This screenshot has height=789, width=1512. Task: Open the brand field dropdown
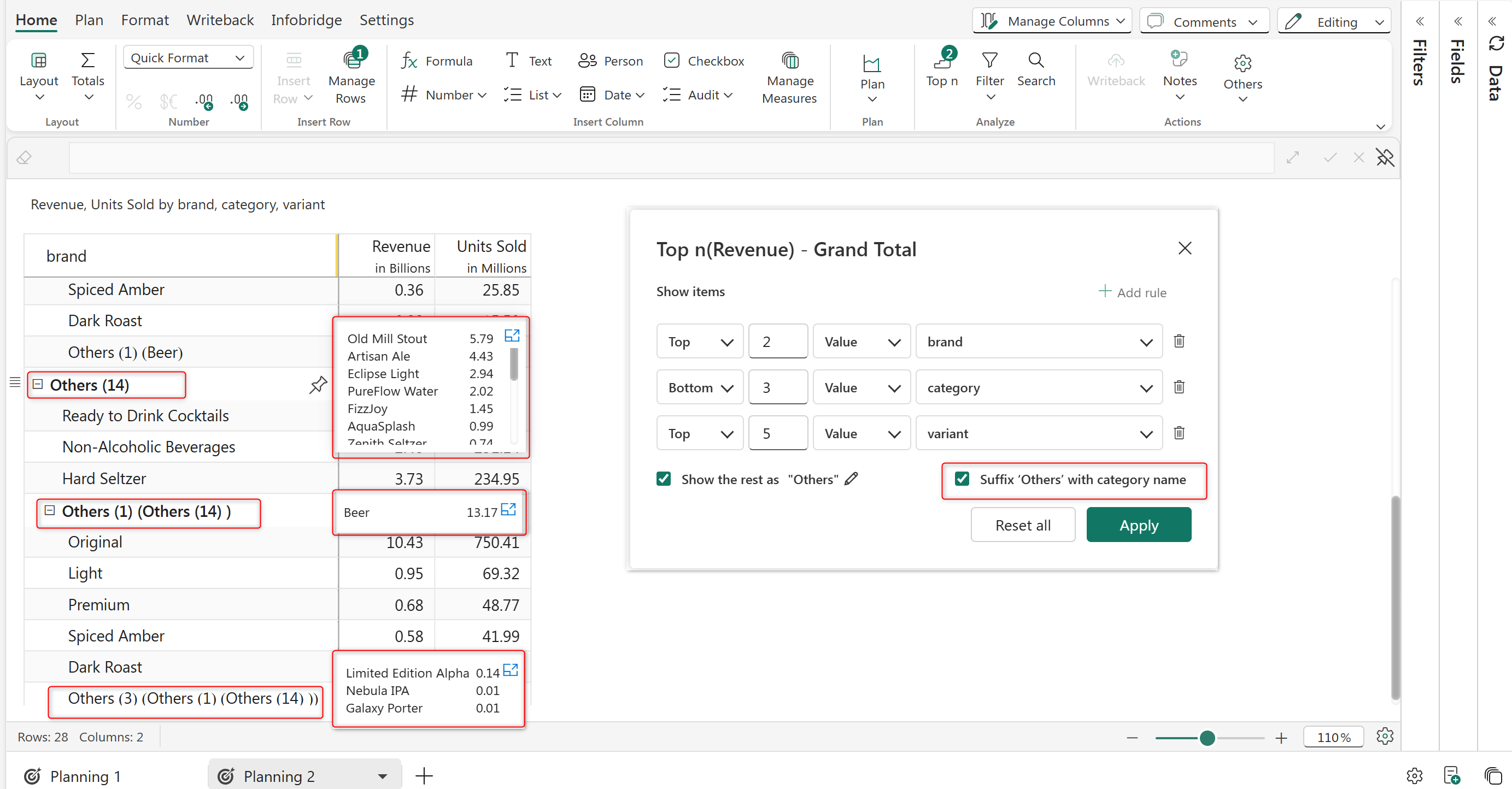tap(1038, 342)
